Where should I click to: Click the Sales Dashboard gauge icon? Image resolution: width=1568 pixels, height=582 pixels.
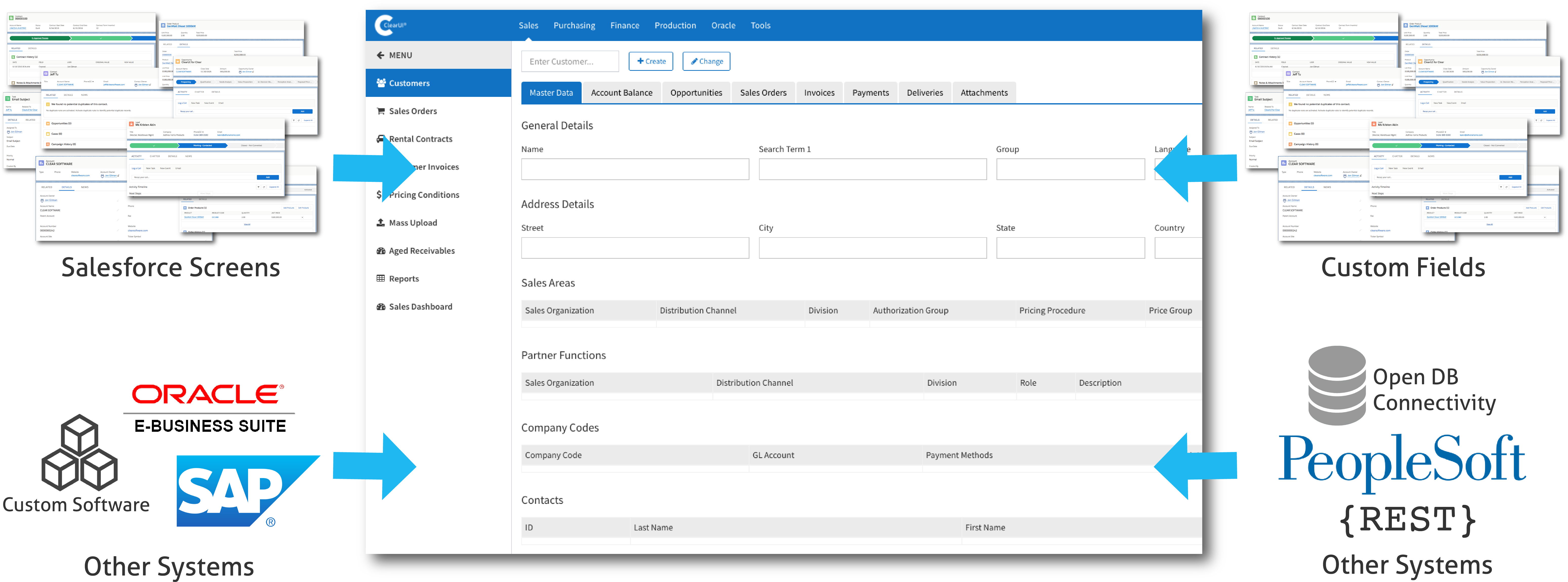(x=381, y=307)
